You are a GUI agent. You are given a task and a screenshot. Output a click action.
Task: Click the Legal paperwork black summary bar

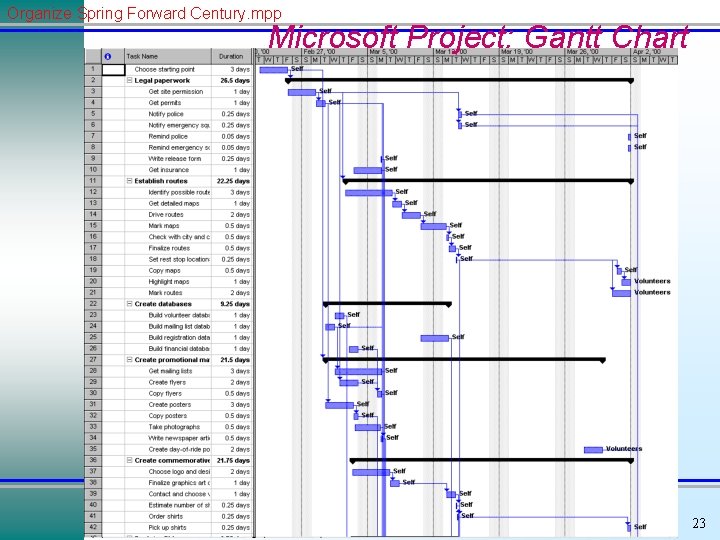[x=459, y=80]
